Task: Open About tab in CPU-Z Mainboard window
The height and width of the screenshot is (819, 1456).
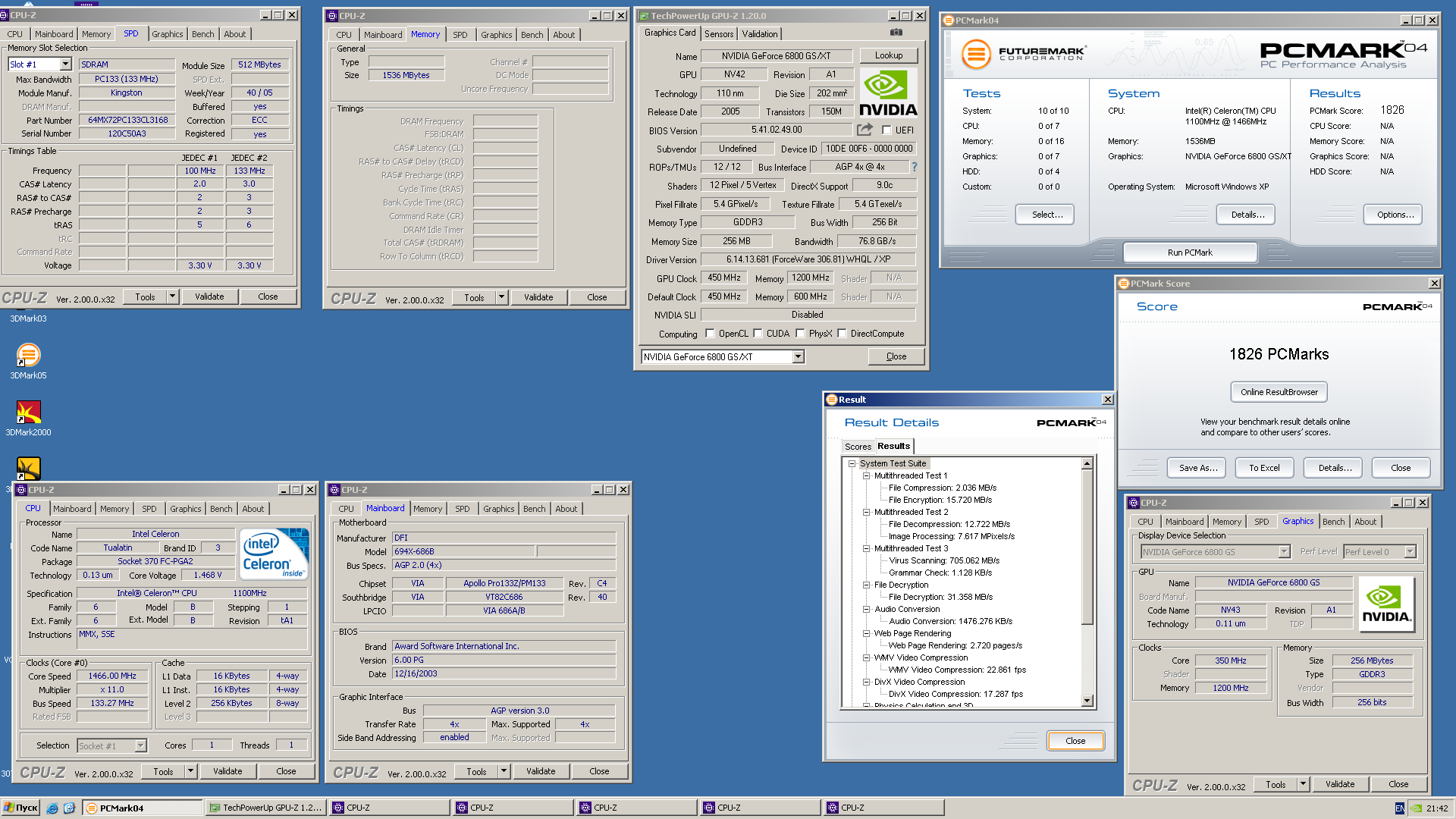Action: pos(566,509)
